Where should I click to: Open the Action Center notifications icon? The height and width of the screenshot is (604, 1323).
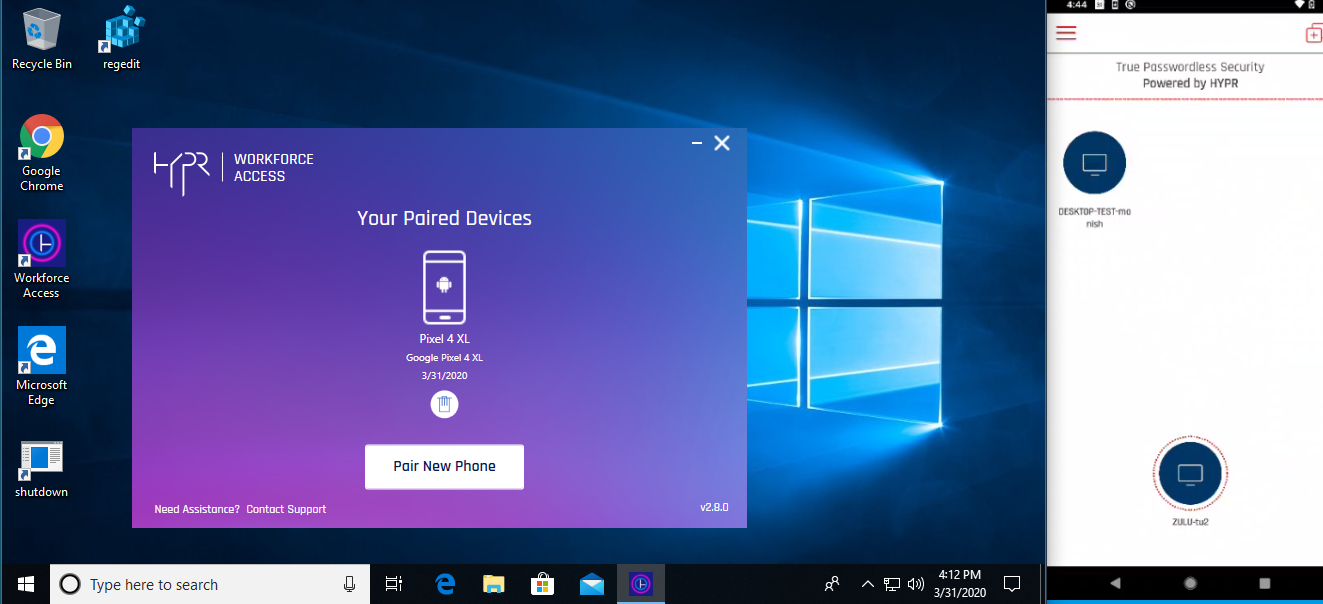coord(1012,584)
